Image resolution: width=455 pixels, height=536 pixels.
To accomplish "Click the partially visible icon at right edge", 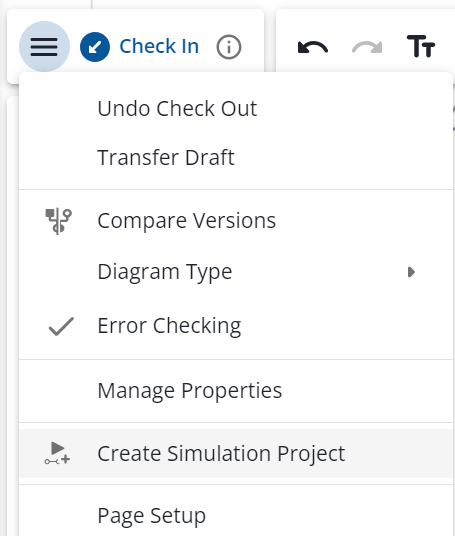I will [x=453, y=118].
